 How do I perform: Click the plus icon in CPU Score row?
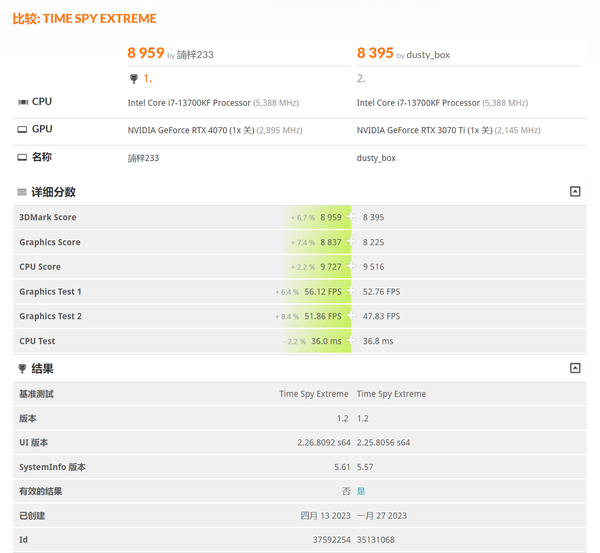(x=351, y=266)
